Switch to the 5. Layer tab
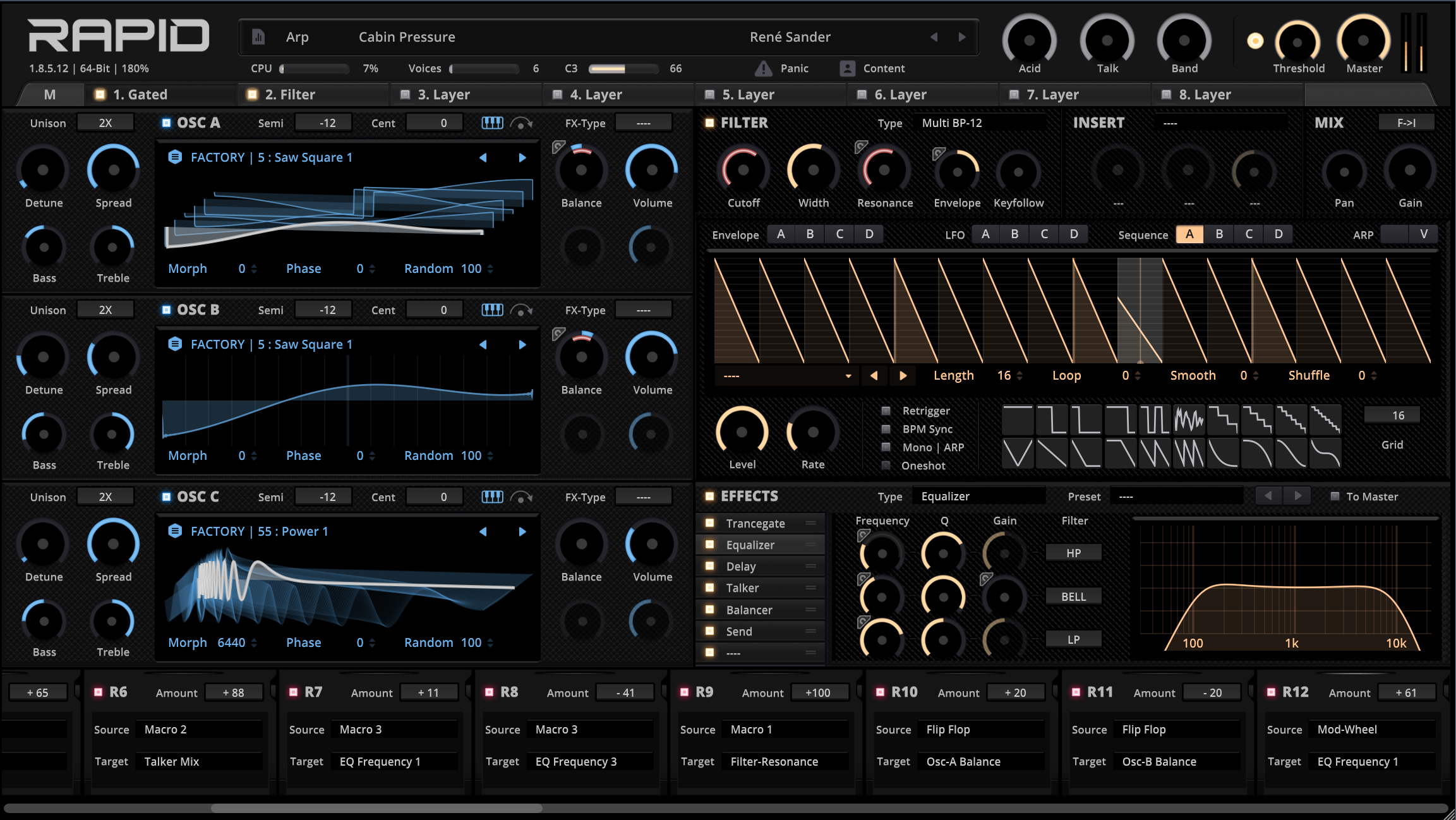The width and height of the screenshot is (1456, 820). pos(769,95)
